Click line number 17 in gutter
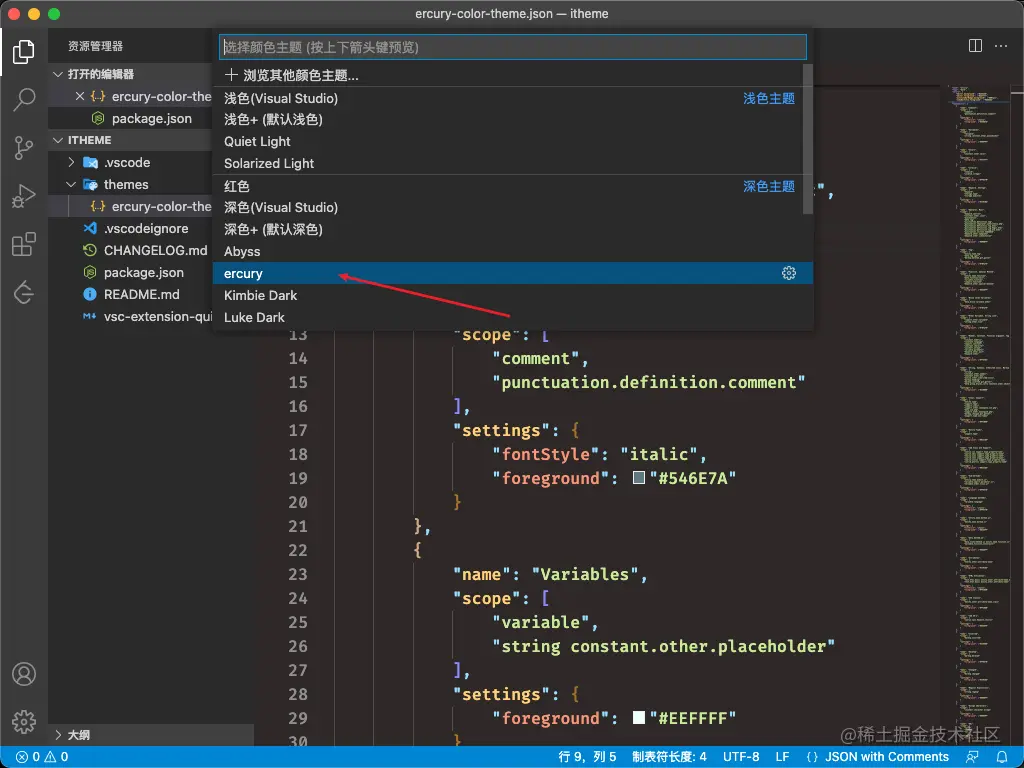Image resolution: width=1024 pixels, height=768 pixels. click(298, 430)
